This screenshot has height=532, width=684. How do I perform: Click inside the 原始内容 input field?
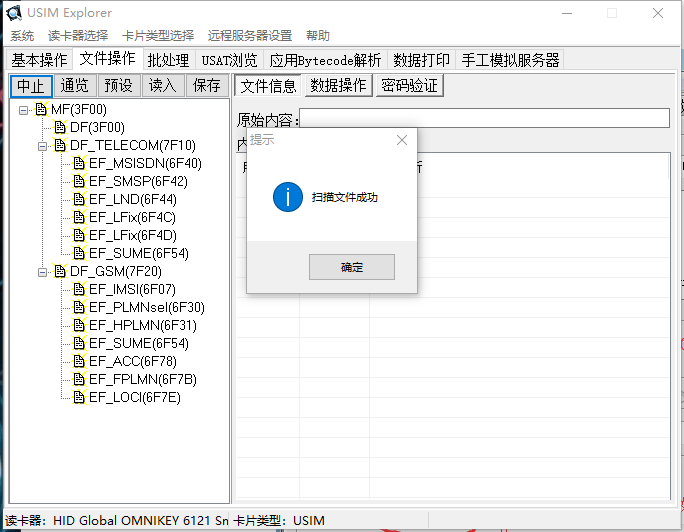pyautogui.click(x=484, y=119)
